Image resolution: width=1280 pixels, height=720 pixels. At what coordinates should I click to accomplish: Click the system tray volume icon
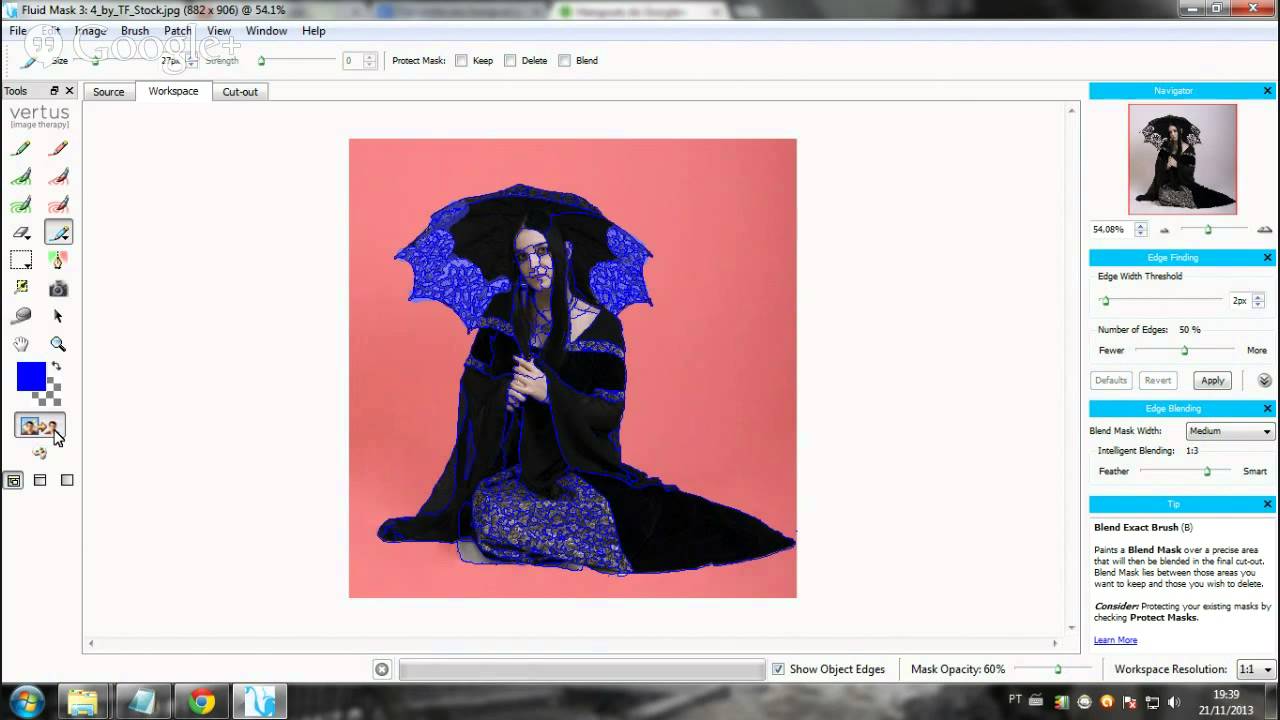click(x=1174, y=702)
